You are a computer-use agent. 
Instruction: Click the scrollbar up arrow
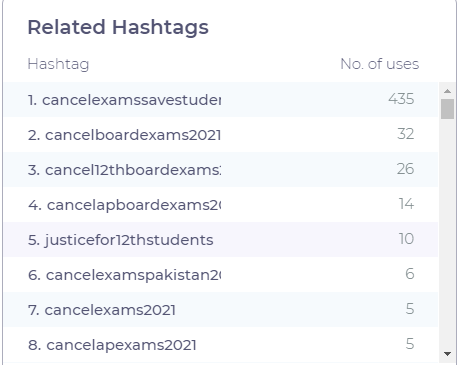point(447,91)
